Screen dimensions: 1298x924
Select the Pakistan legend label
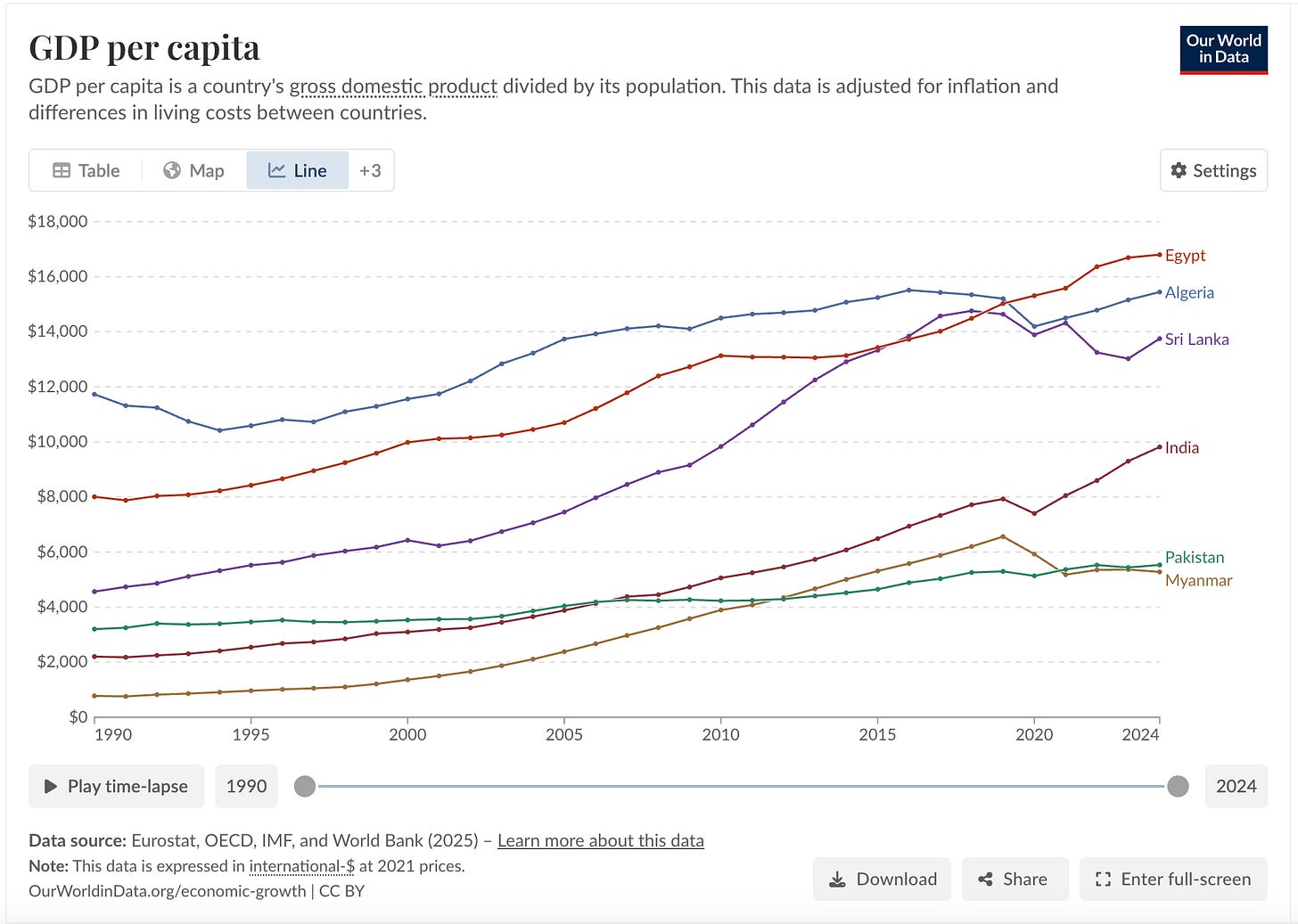pos(1195,557)
